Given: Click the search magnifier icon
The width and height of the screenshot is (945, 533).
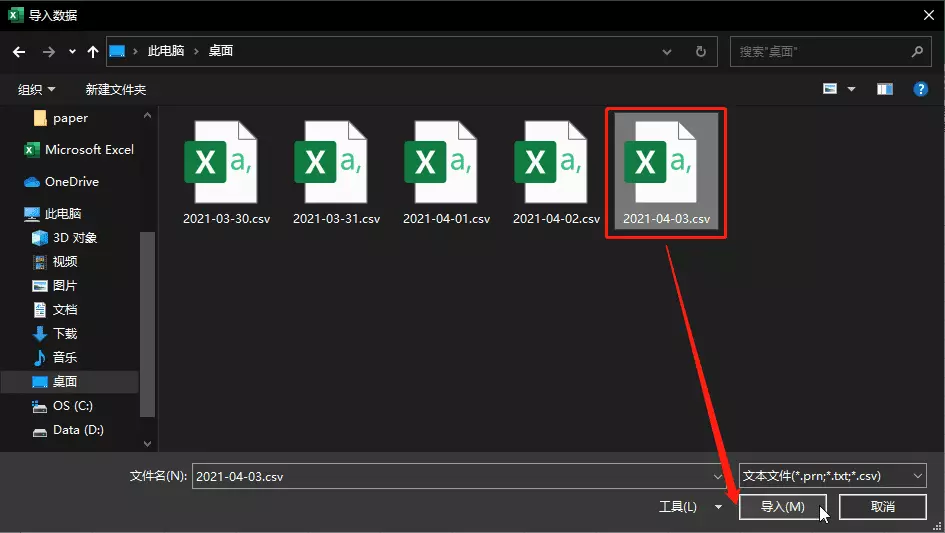Looking at the screenshot, I should [917, 52].
